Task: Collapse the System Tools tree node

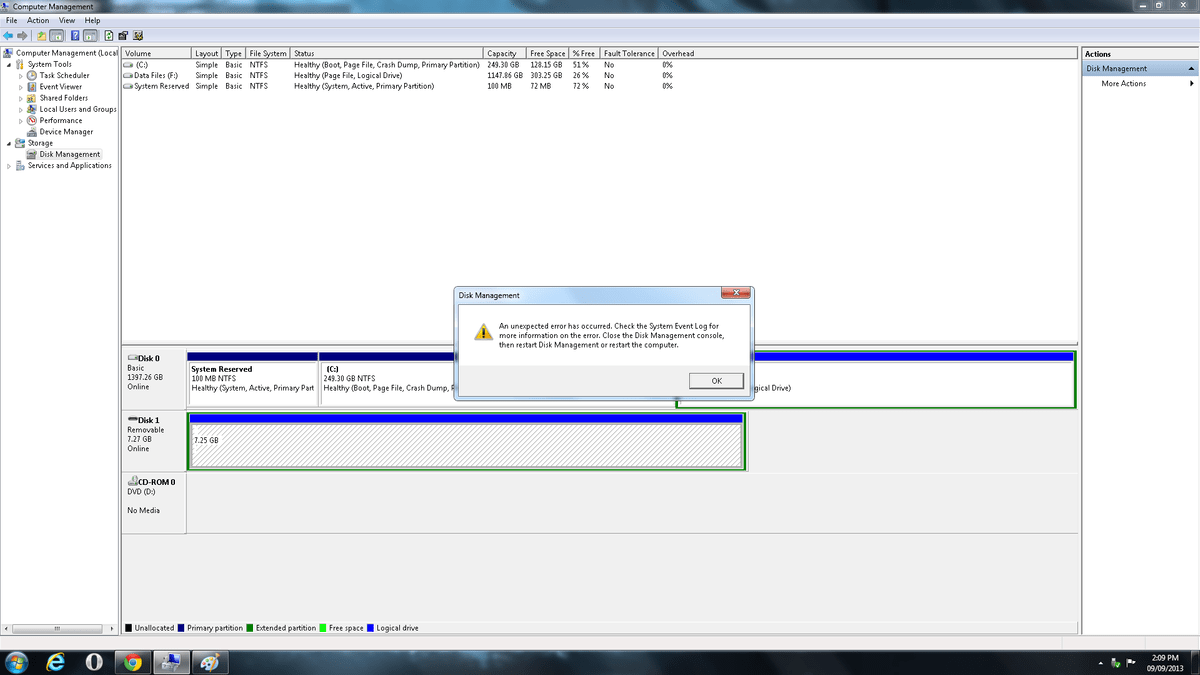Action: [x=9, y=64]
